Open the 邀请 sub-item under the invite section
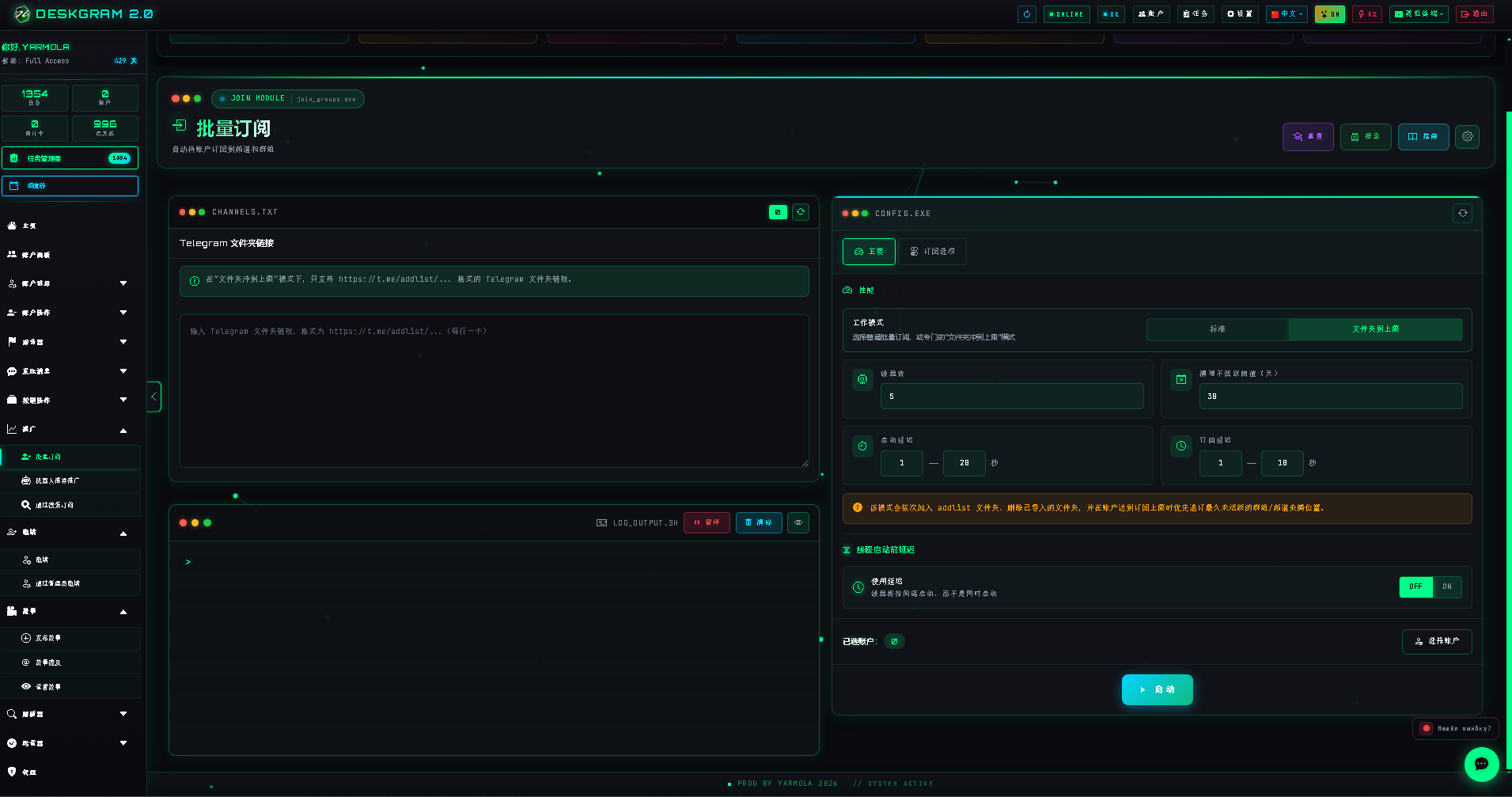The height and width of the screenshot is (797, 1512). 71,560
